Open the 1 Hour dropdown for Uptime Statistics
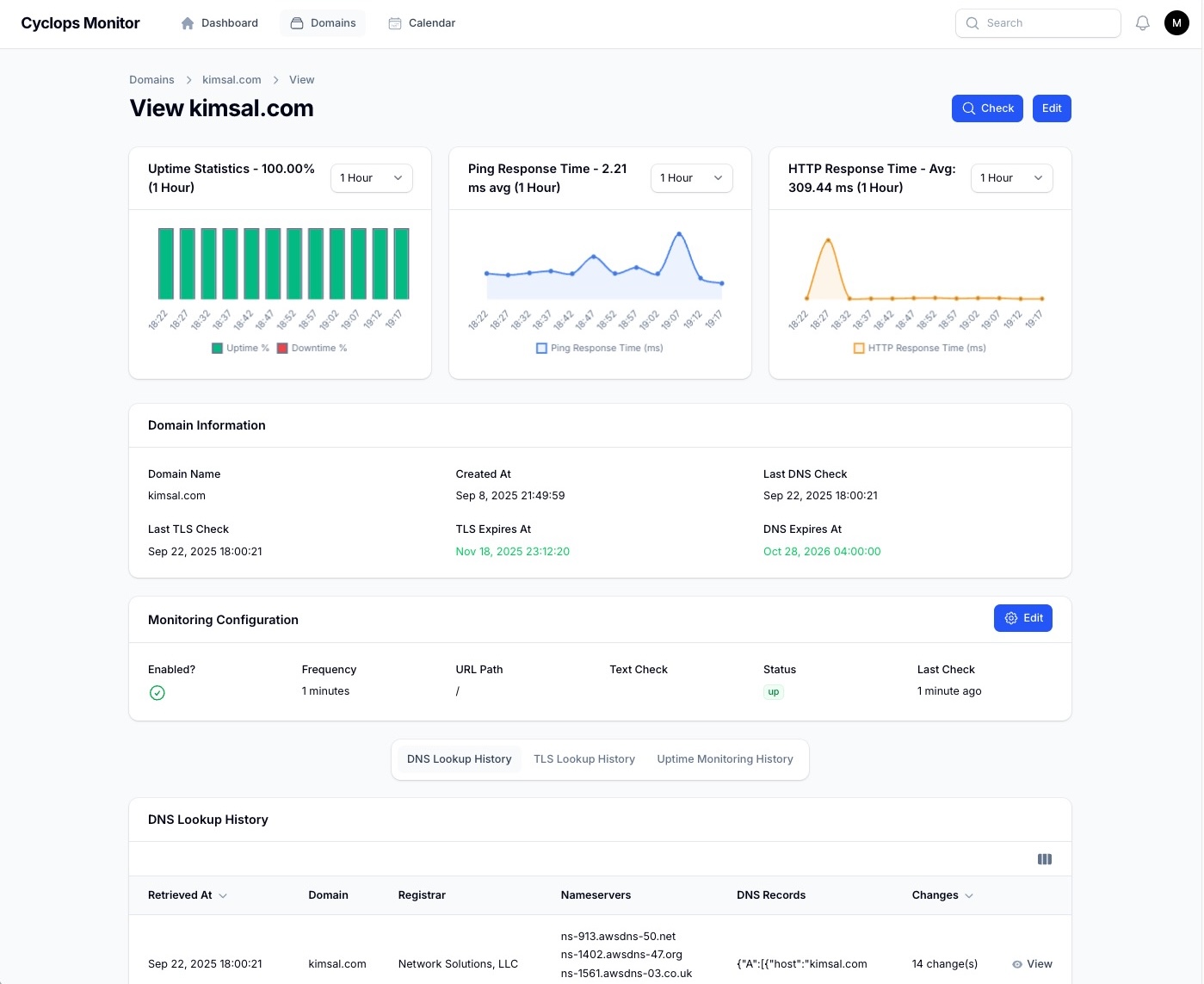This screenshot has width=1204, height=984. tap(371, 178)
